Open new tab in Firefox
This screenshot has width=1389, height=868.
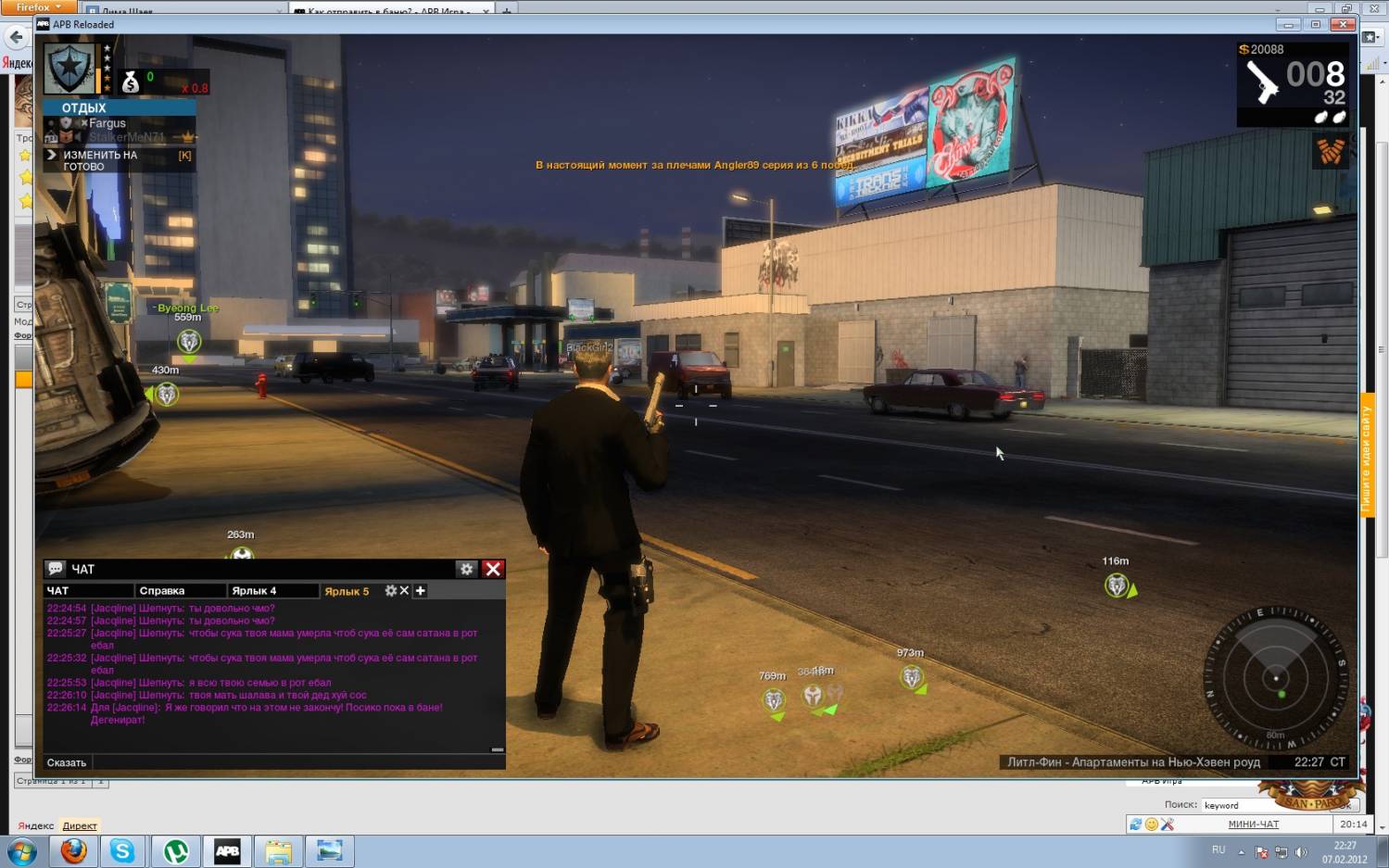[x=507, y=10]
